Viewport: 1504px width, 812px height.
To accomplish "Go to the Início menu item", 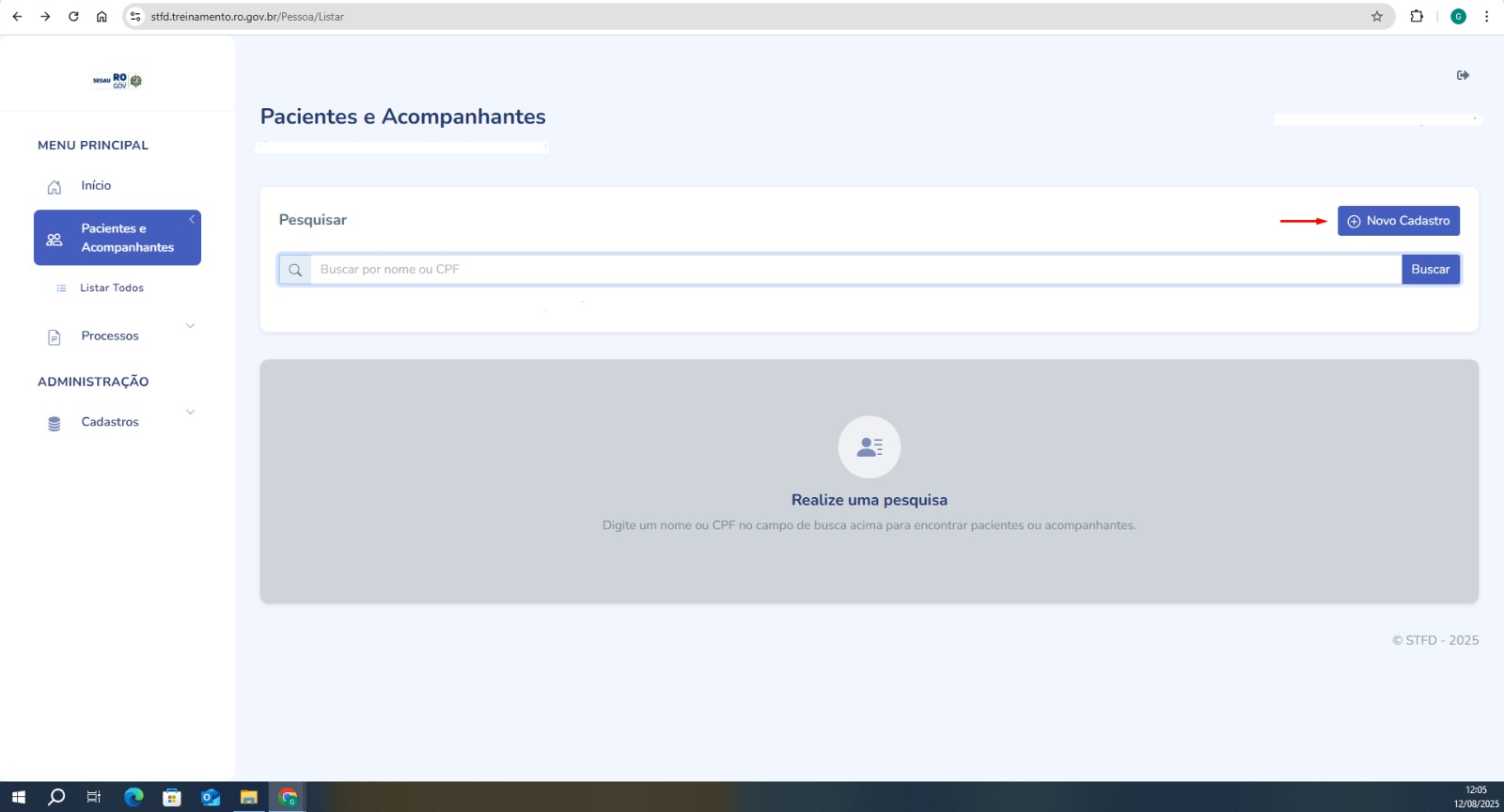I will (x=96, y=186).
